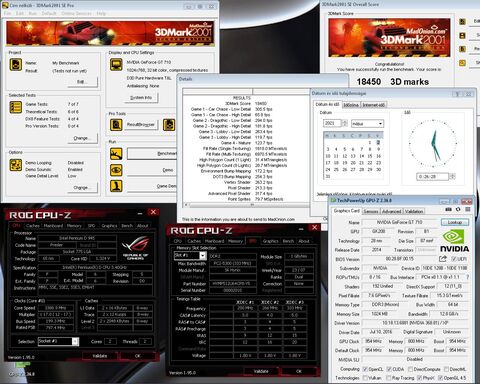Open the Online Services menu in 3DMark2001
Viewport: 480px width, 384px height.
point(76,13)
